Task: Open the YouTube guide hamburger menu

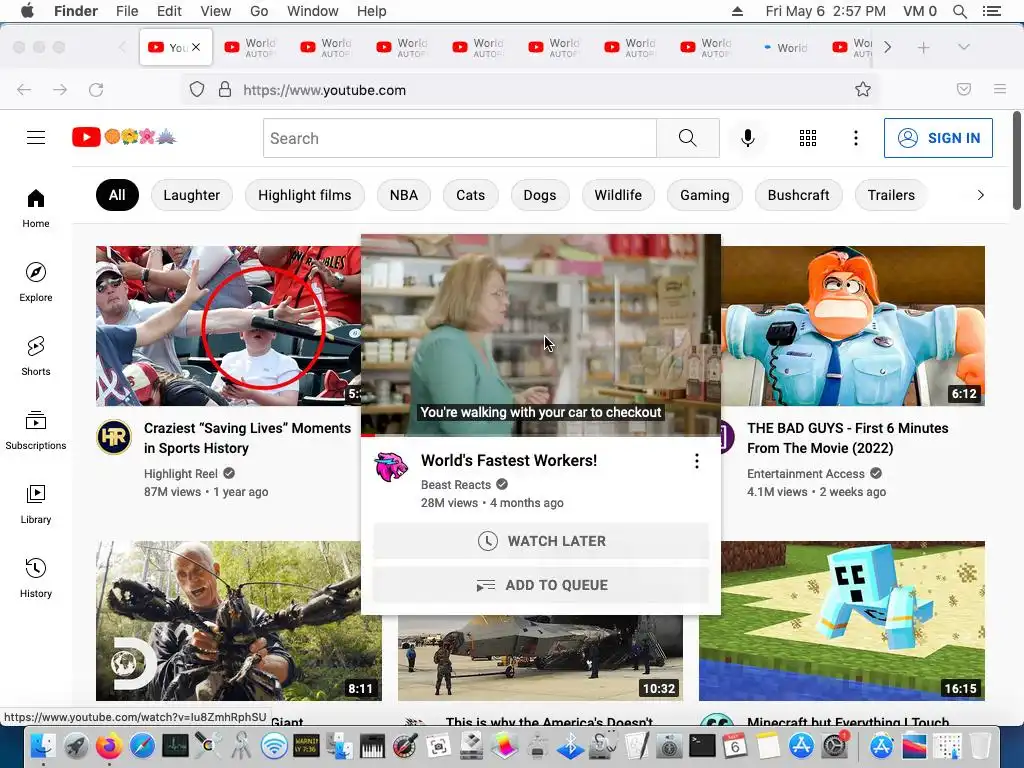Action: (36, 138)
